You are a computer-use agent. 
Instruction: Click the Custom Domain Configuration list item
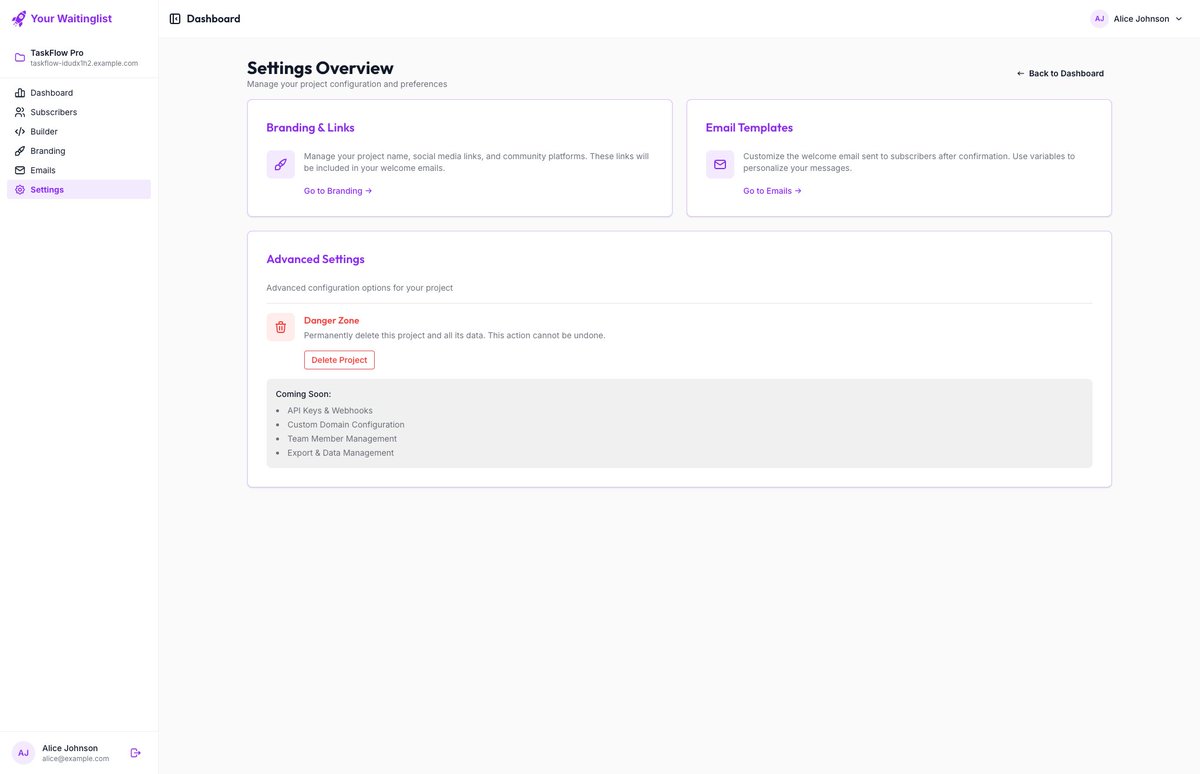pyautogui.click(x=346, y=424)
